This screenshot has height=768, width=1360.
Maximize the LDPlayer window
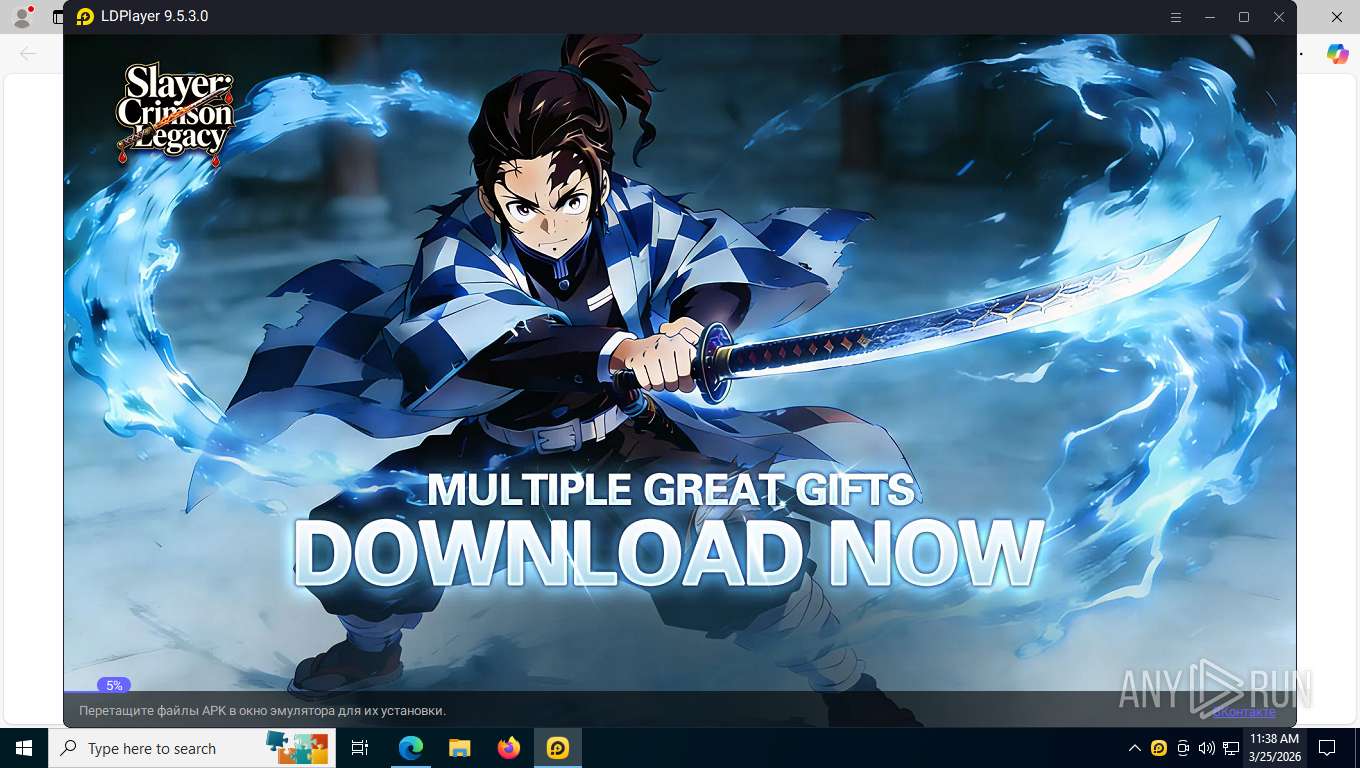click(1244, 17)
